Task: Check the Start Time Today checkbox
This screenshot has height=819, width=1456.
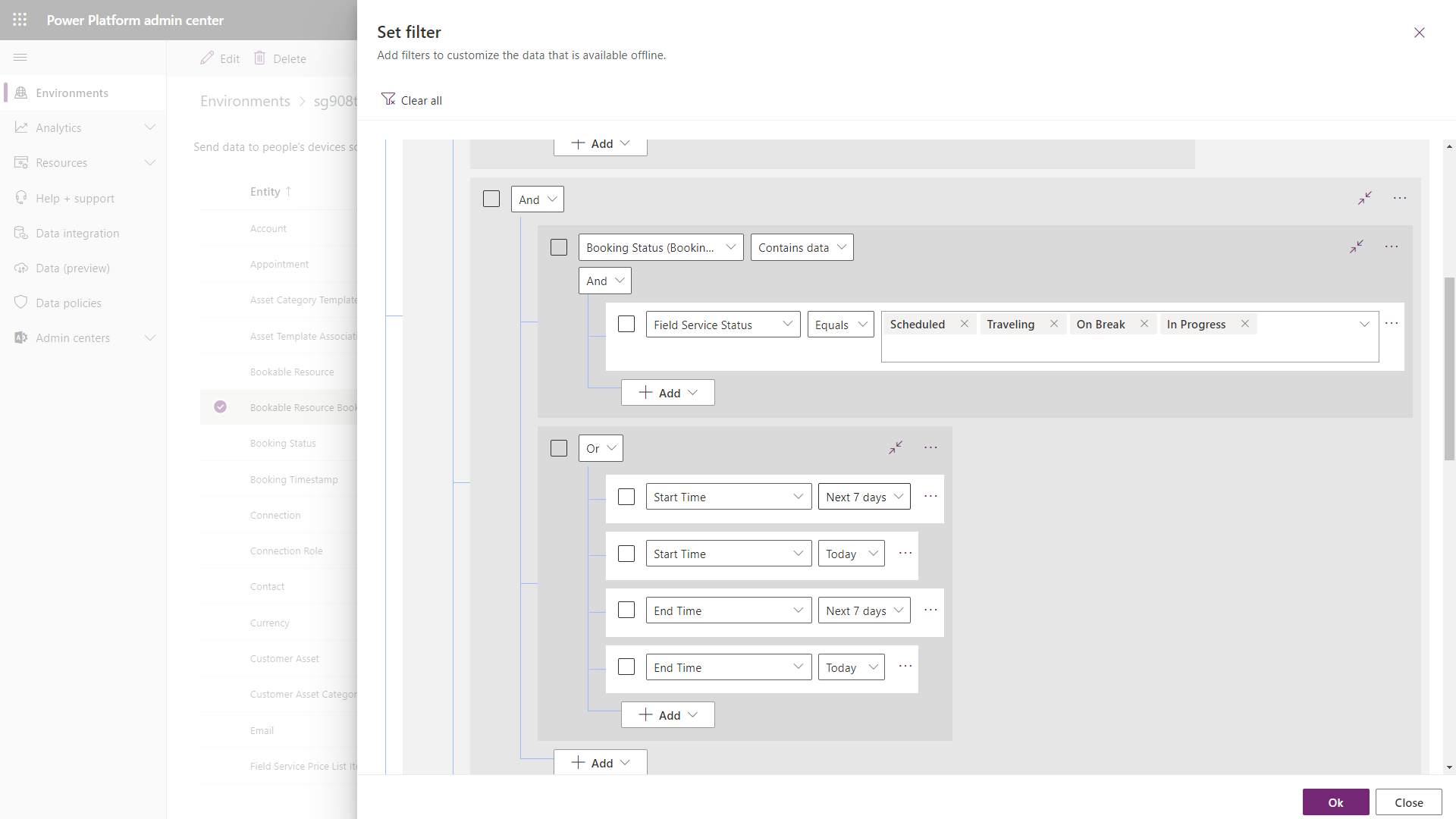Action: 626,554
